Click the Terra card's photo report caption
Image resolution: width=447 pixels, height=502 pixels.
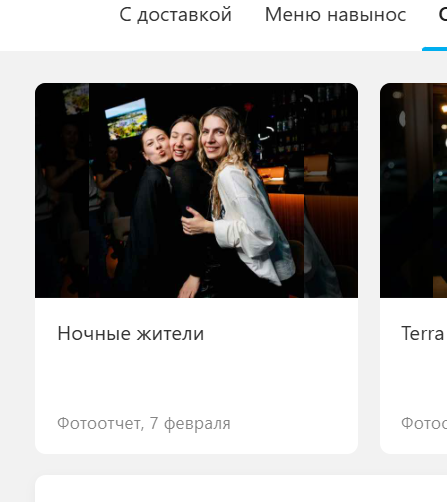424,423
